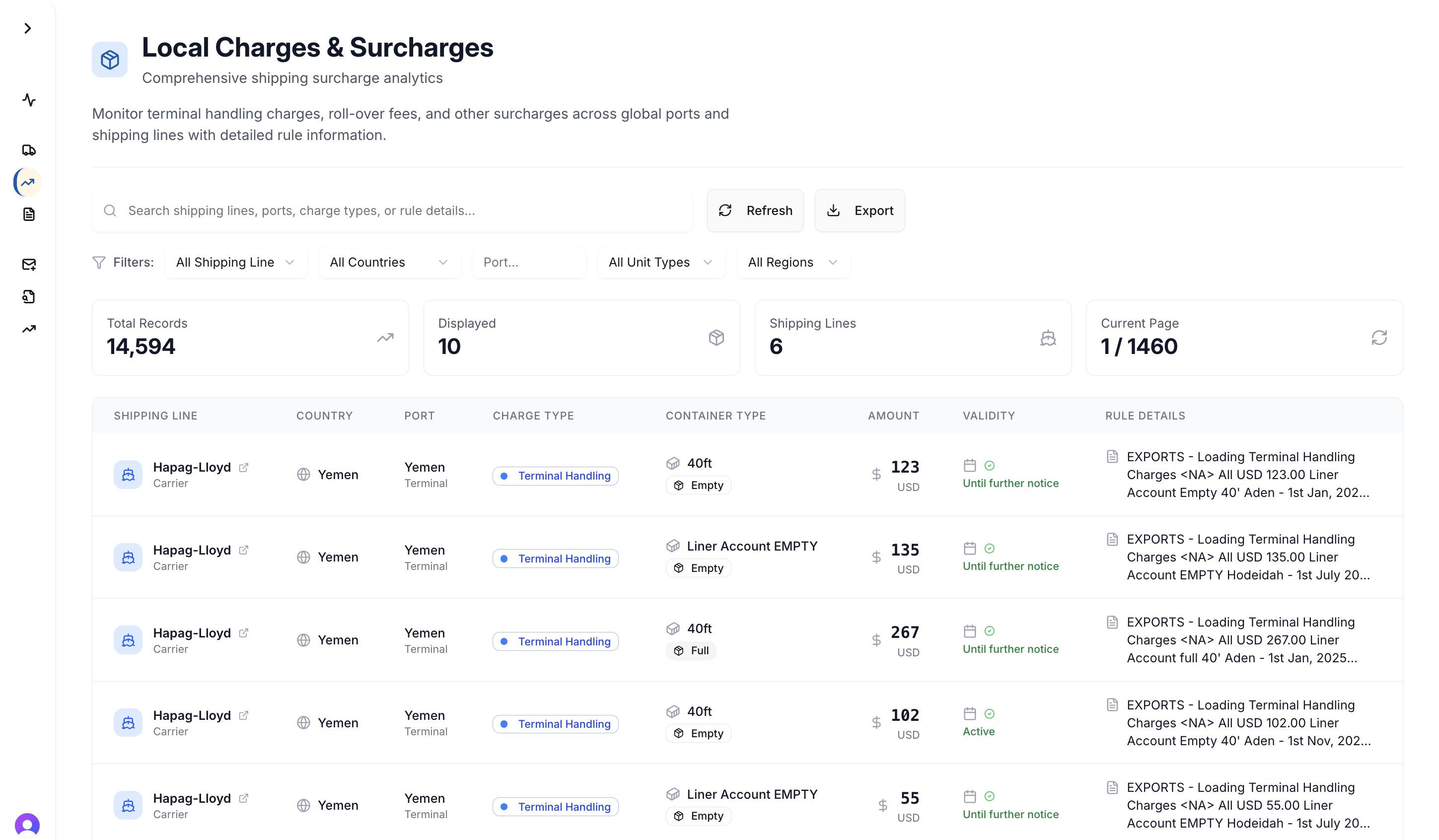The image size is (1439, 840).
Task: Click the trend icon in Total Records card
Action: pyautogui.click(x=385, y=338)
